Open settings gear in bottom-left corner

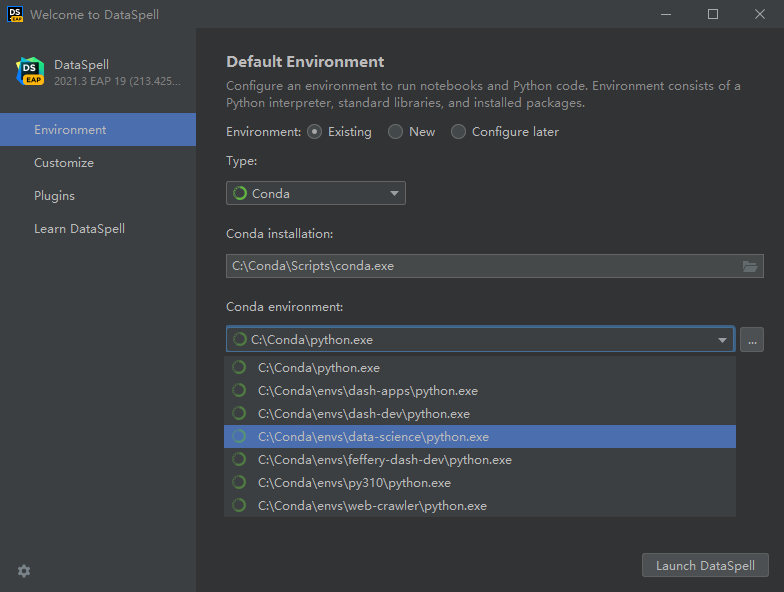24,571
